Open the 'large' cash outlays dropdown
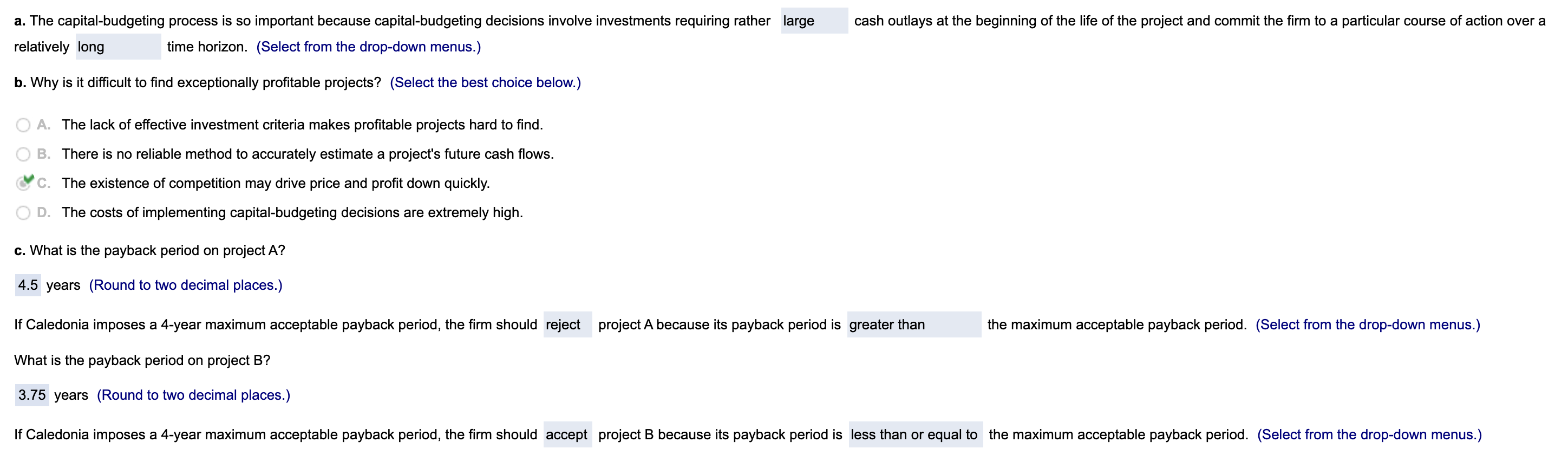This screenshot has width=1568, height=455. (814, 20)
